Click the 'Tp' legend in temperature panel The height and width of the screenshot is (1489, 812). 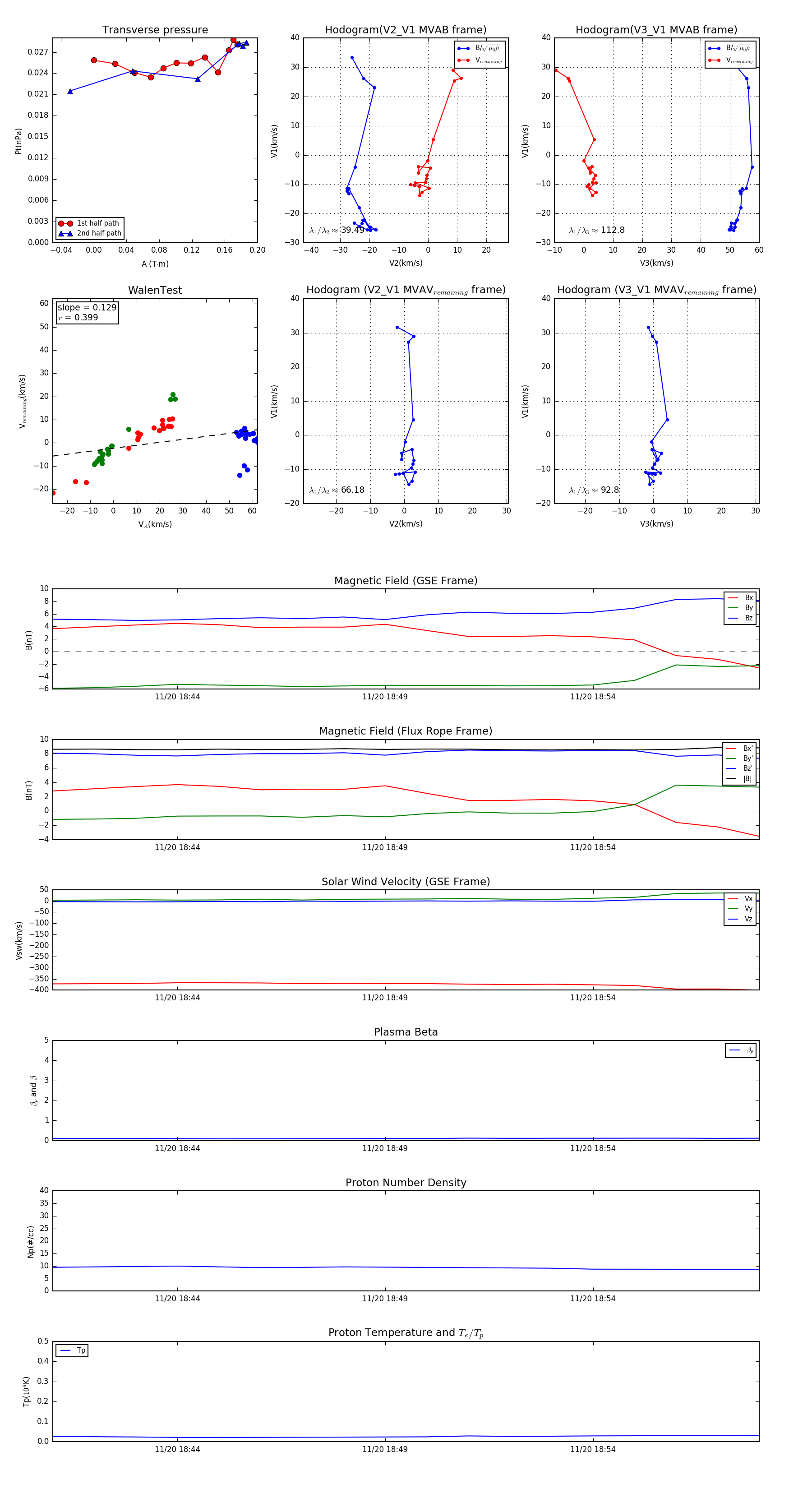[72, 1351]
